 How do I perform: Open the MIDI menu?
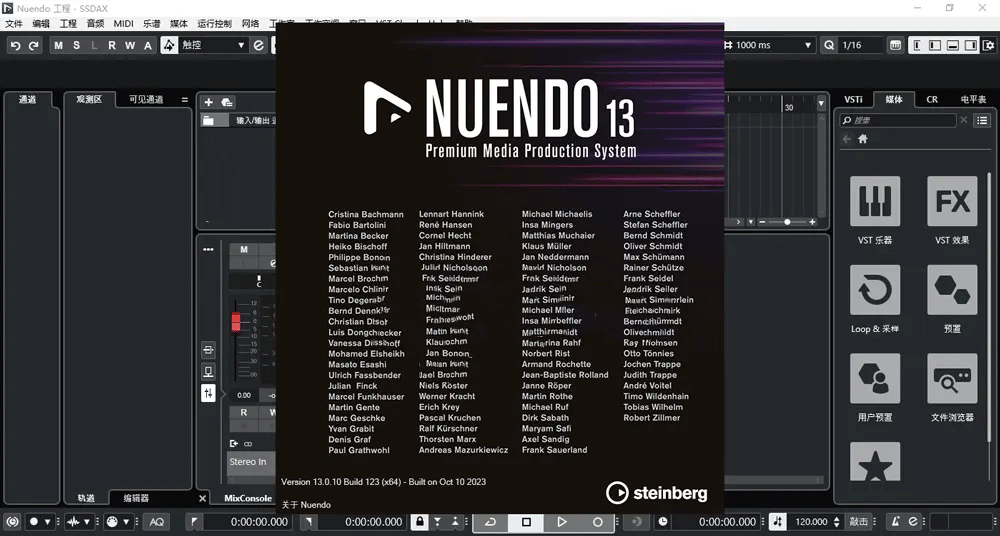click(x=124, y=24)
